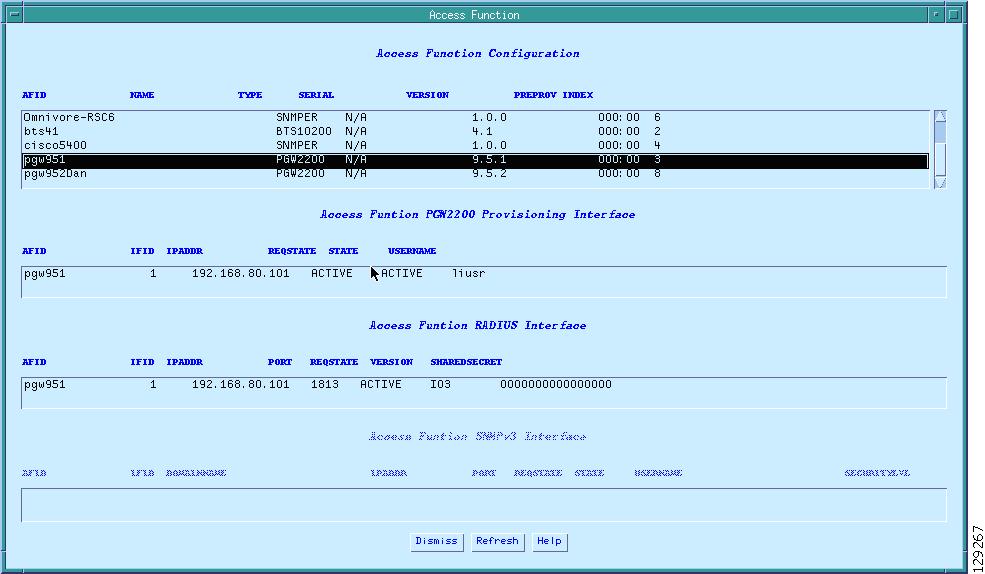Screen dimensions: 985x574
Task: Select the pgw952Dan row
Action: tap(476, 174)
